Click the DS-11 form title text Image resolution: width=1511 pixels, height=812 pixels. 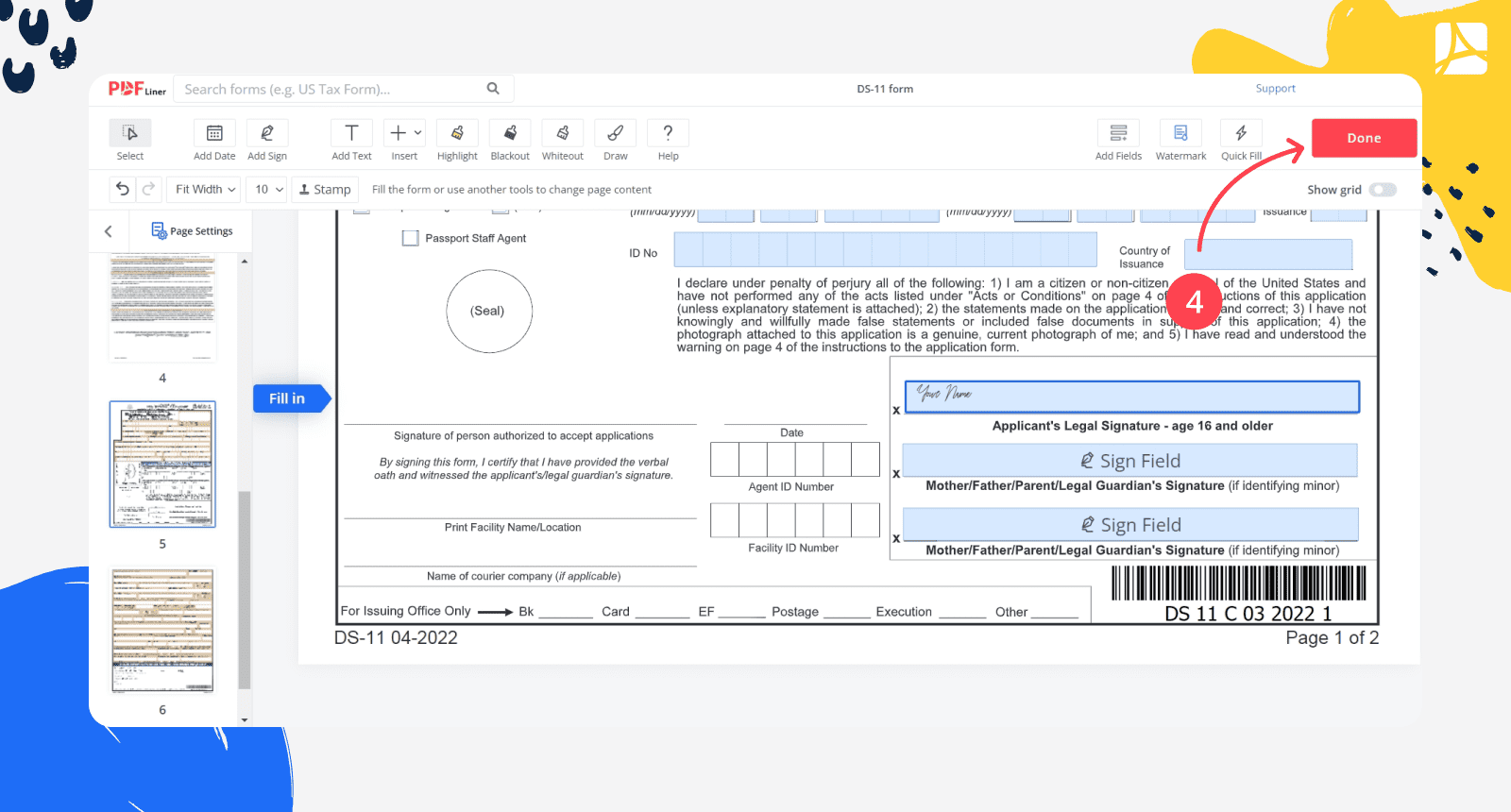(885, 89)
